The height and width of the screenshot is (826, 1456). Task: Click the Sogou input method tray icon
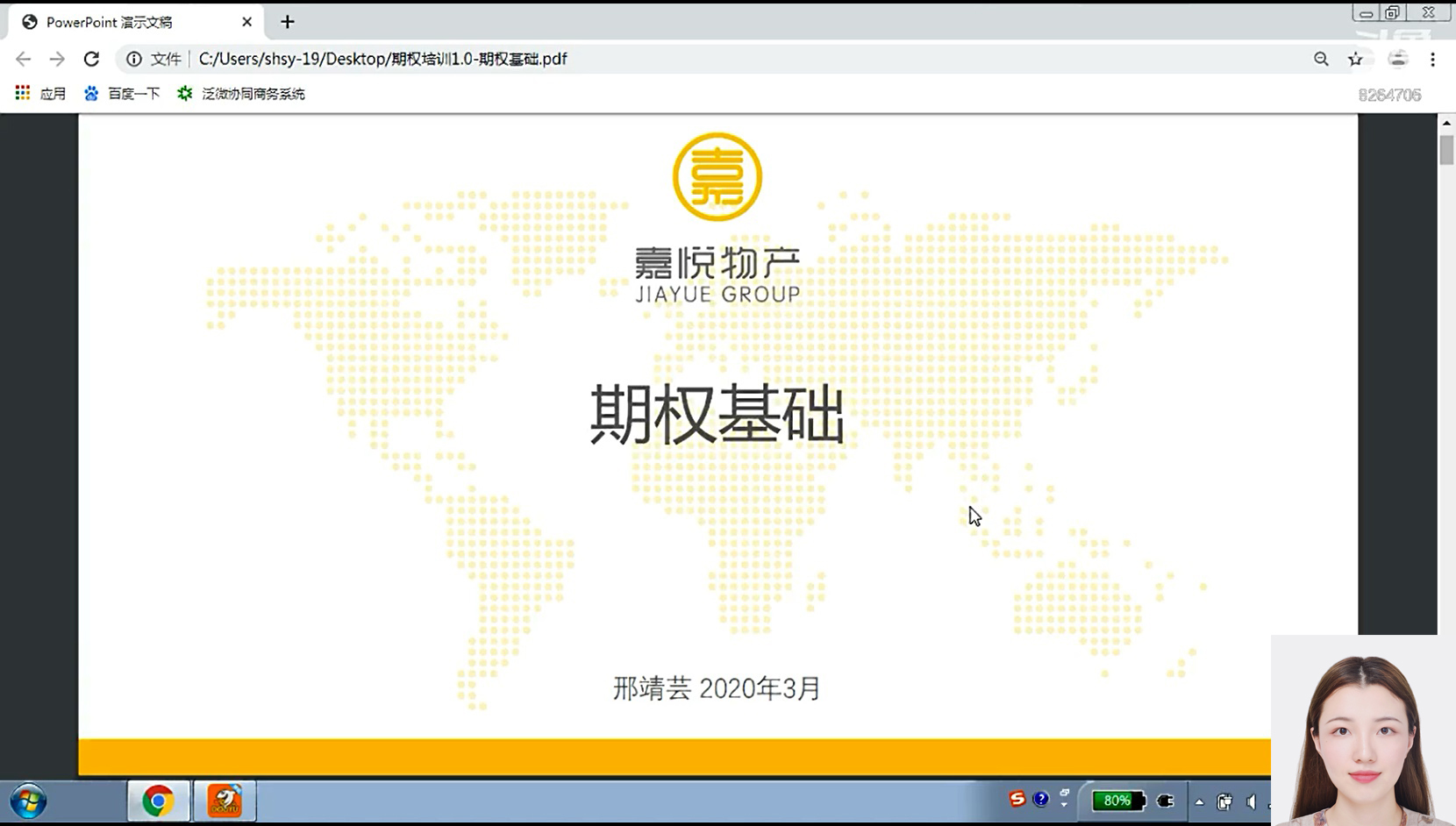point(1017,799)
